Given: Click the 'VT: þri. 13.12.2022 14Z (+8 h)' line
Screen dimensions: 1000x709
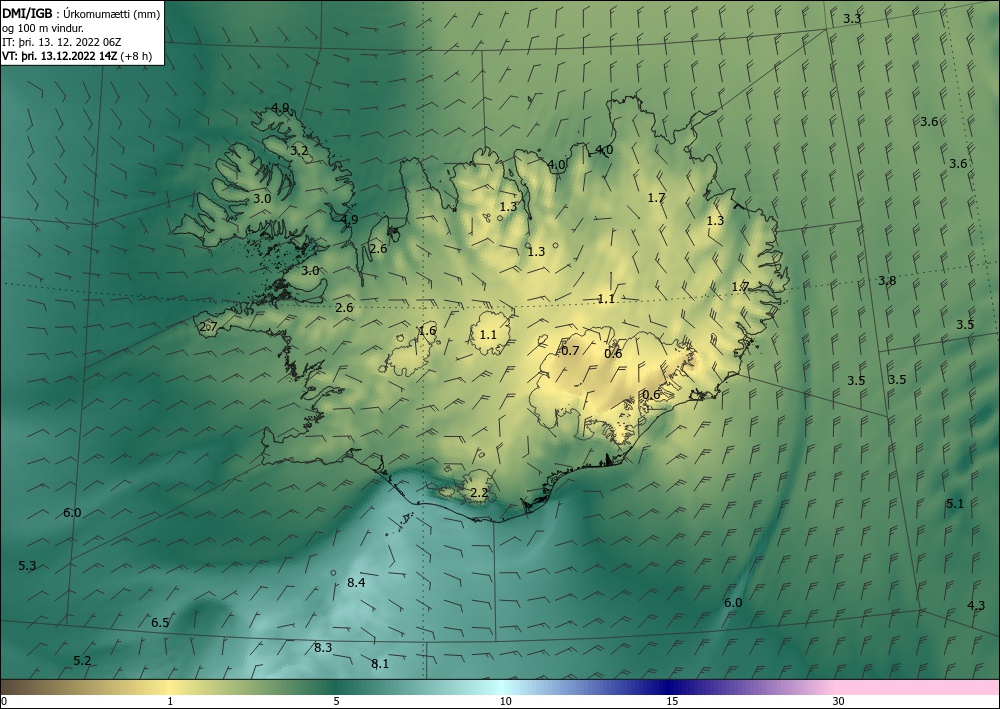Looking at the screenshot, I should click(x=77, y=56).
